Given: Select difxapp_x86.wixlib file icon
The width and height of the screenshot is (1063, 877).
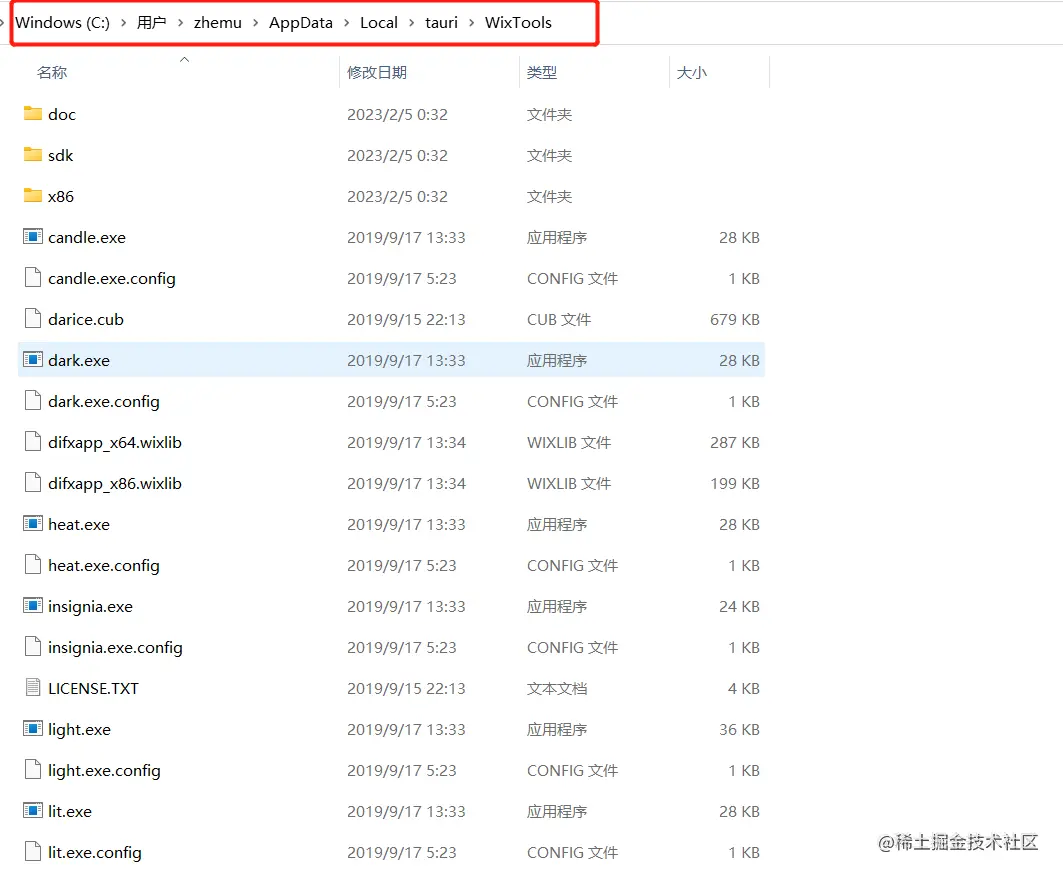Looking at the screenshot, I should pyautogui.click(x=33, y=483).
